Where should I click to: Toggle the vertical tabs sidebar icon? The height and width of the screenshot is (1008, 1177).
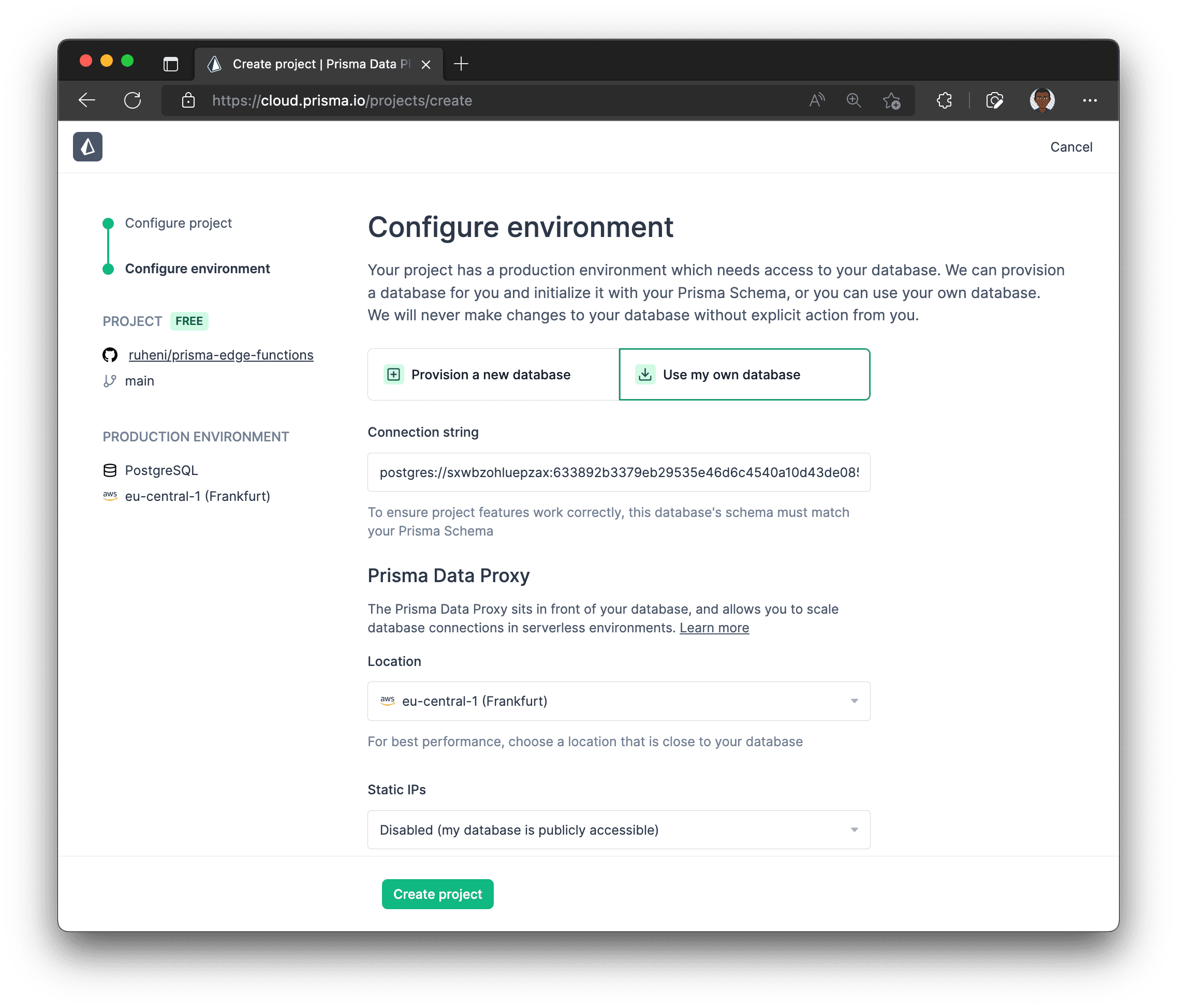[x=170, y=64]
